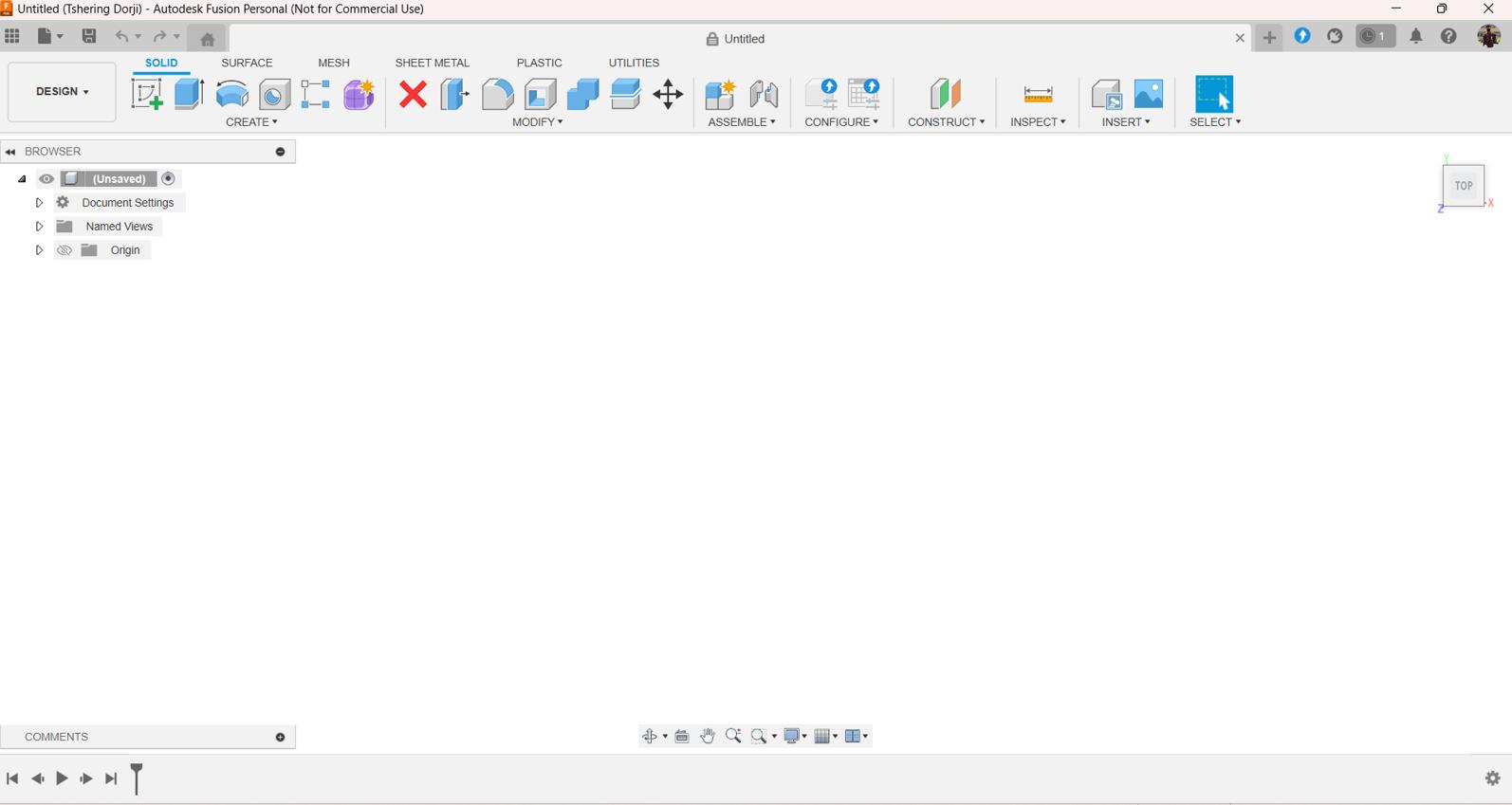The height and width of the screenshot is (805, 1512).
Task: Open the Rectangular Pattern tool
Action: [316, 94]
